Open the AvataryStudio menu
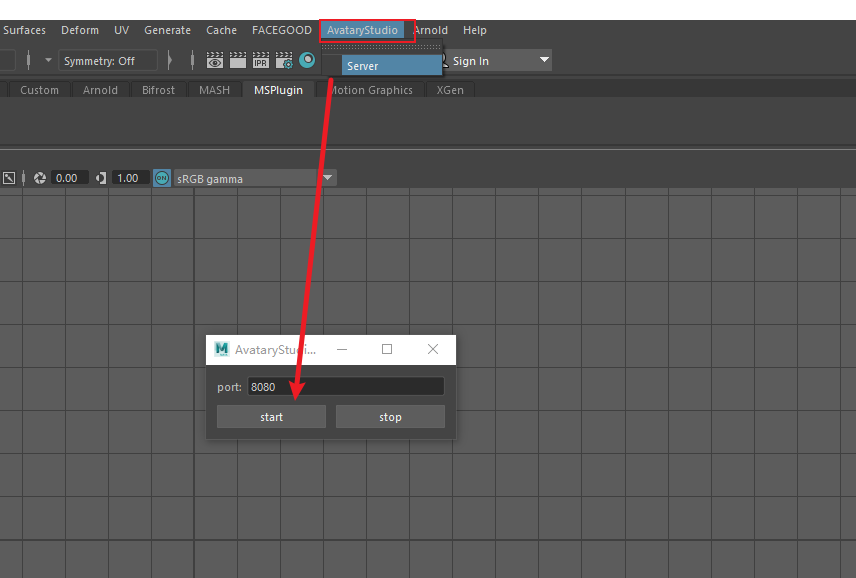Image resolution: width=856 pixels, height=578 pixels. [x=362, y=31]
